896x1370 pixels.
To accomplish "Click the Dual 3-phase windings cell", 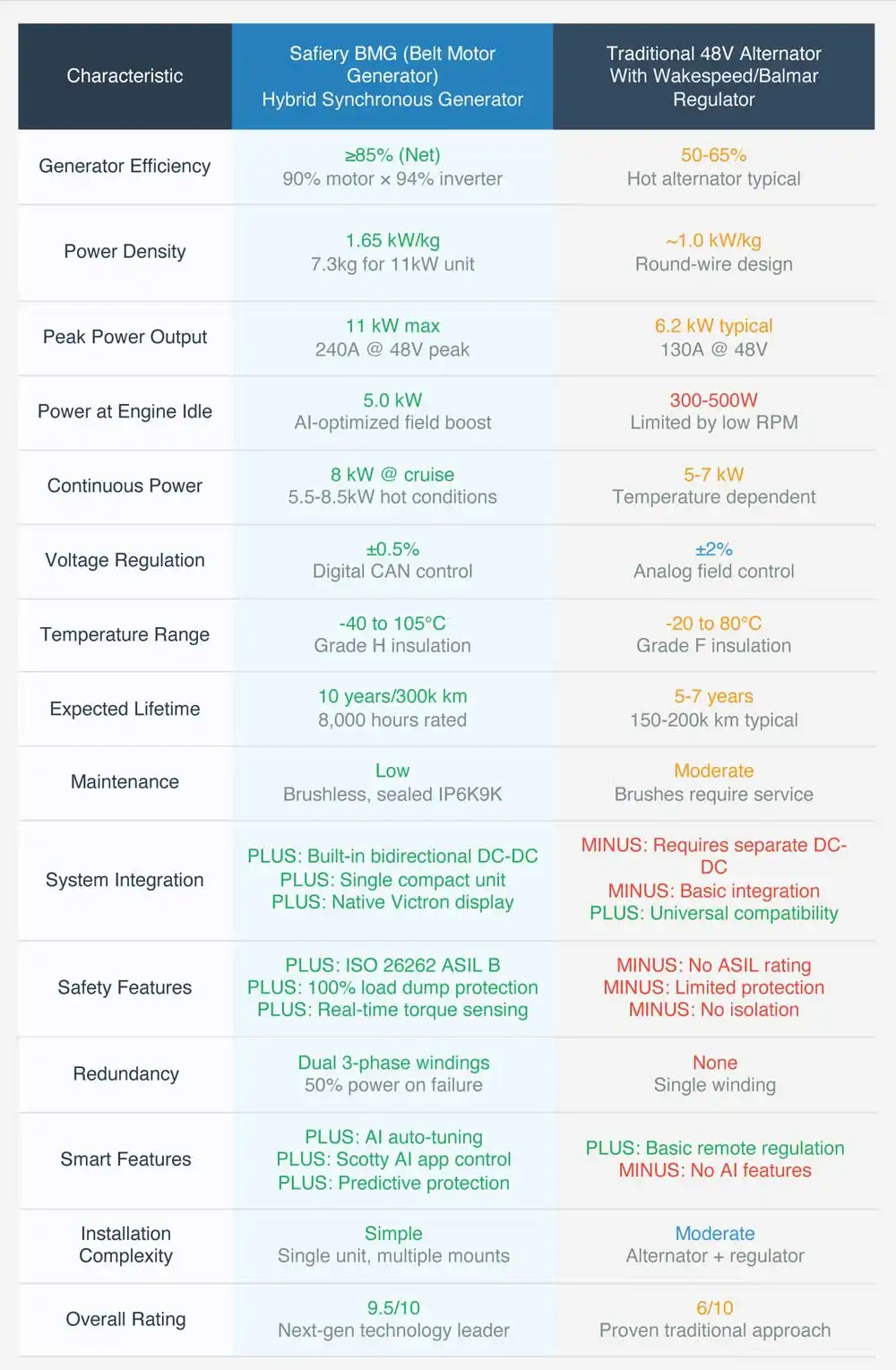I will 393,1063.
